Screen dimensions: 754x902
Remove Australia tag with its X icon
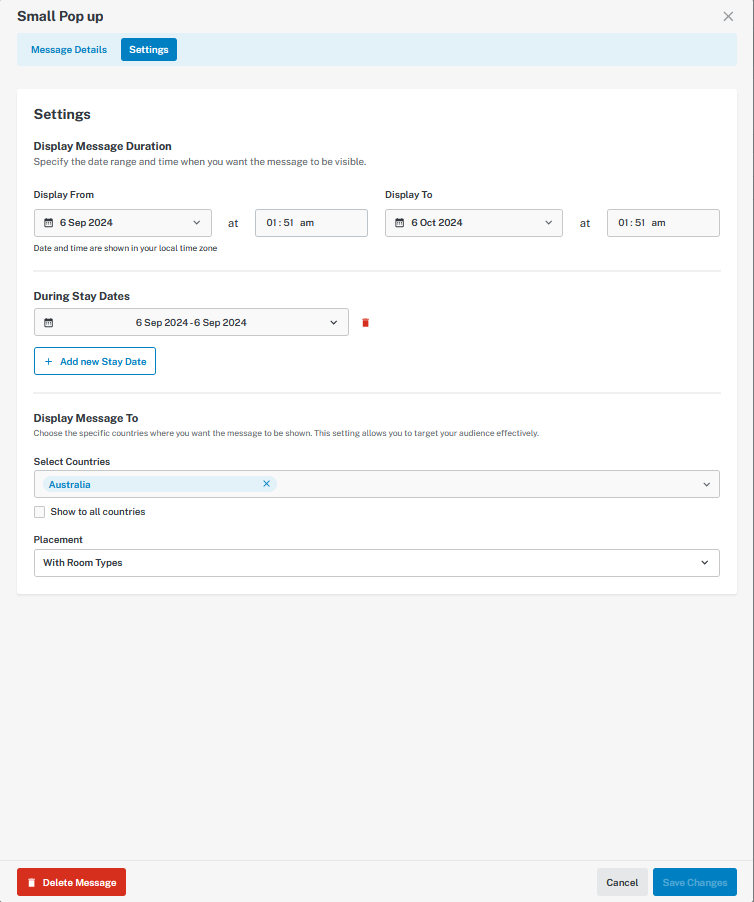(x=266, y=484)
